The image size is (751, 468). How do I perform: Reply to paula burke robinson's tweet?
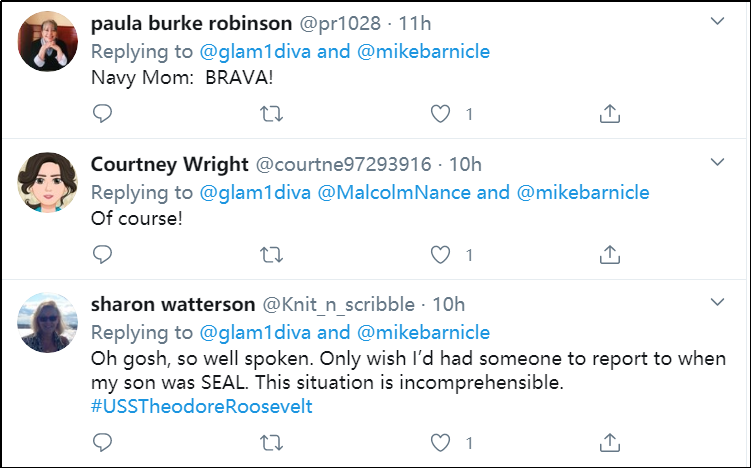coord(102,114)
